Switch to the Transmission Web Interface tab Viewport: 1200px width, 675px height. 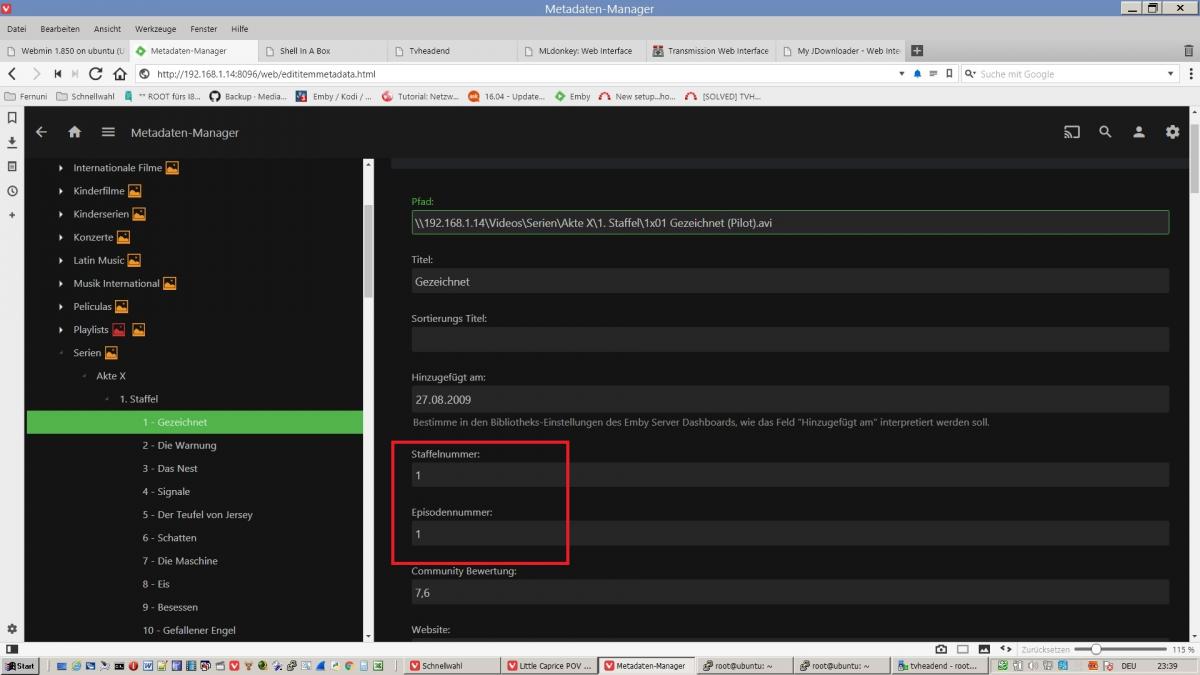[x=710, y=51]
